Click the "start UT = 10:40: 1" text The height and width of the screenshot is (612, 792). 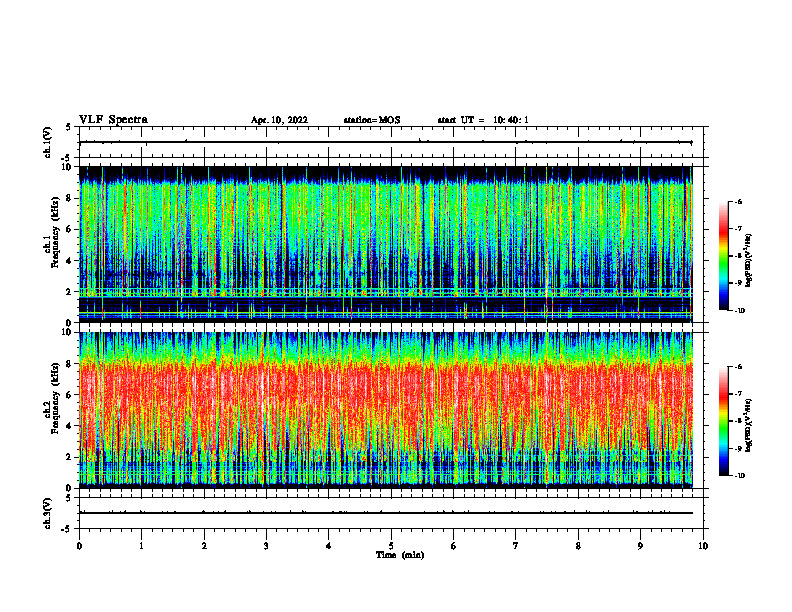tap(483, 120)
